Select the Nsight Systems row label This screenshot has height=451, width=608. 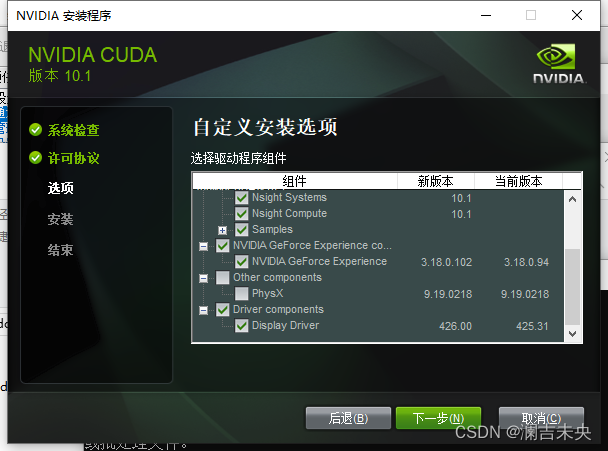pos(289,197)
